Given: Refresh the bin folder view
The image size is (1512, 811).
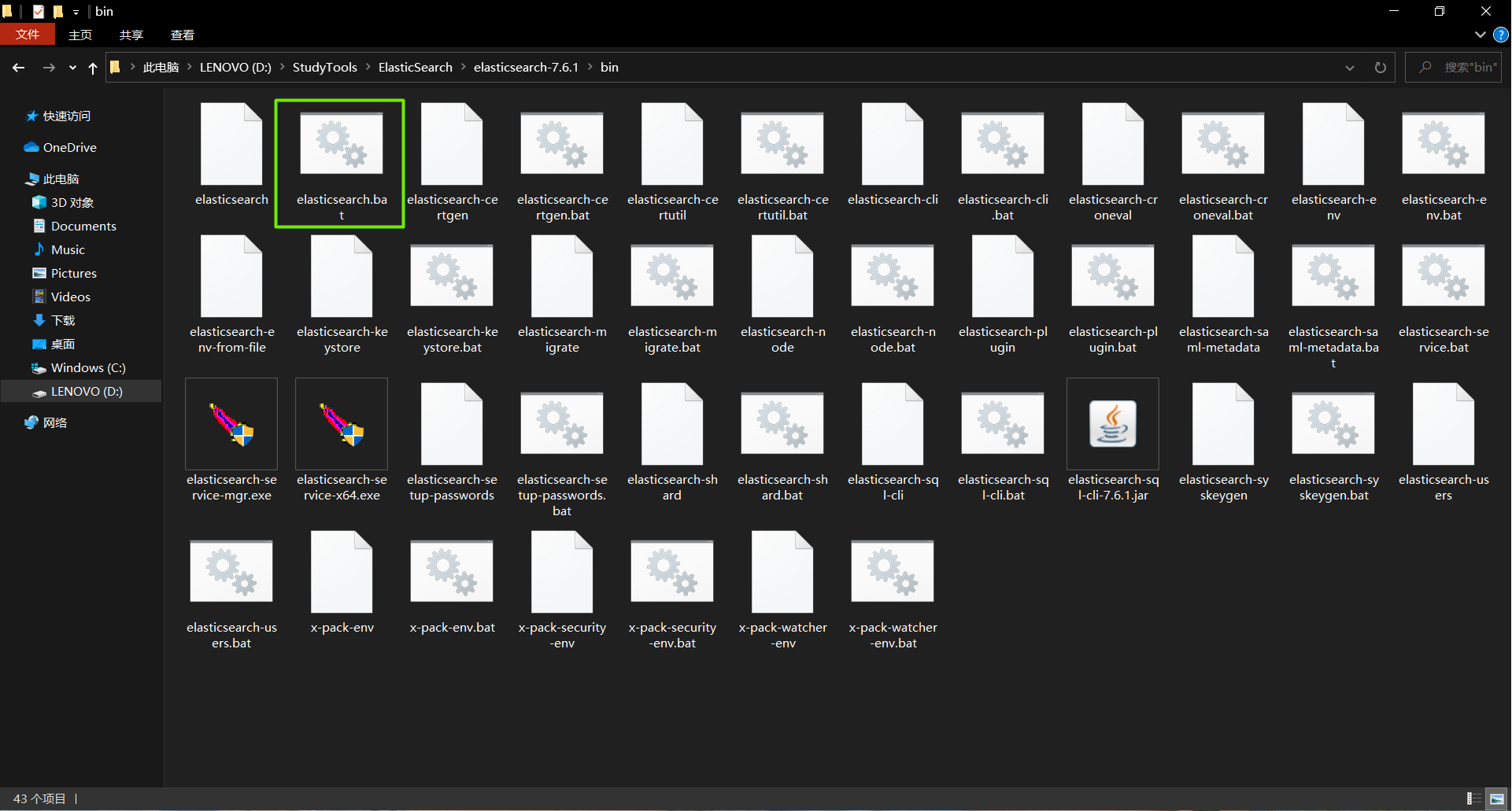Looking at the screenshot, I should [1381, 68].
